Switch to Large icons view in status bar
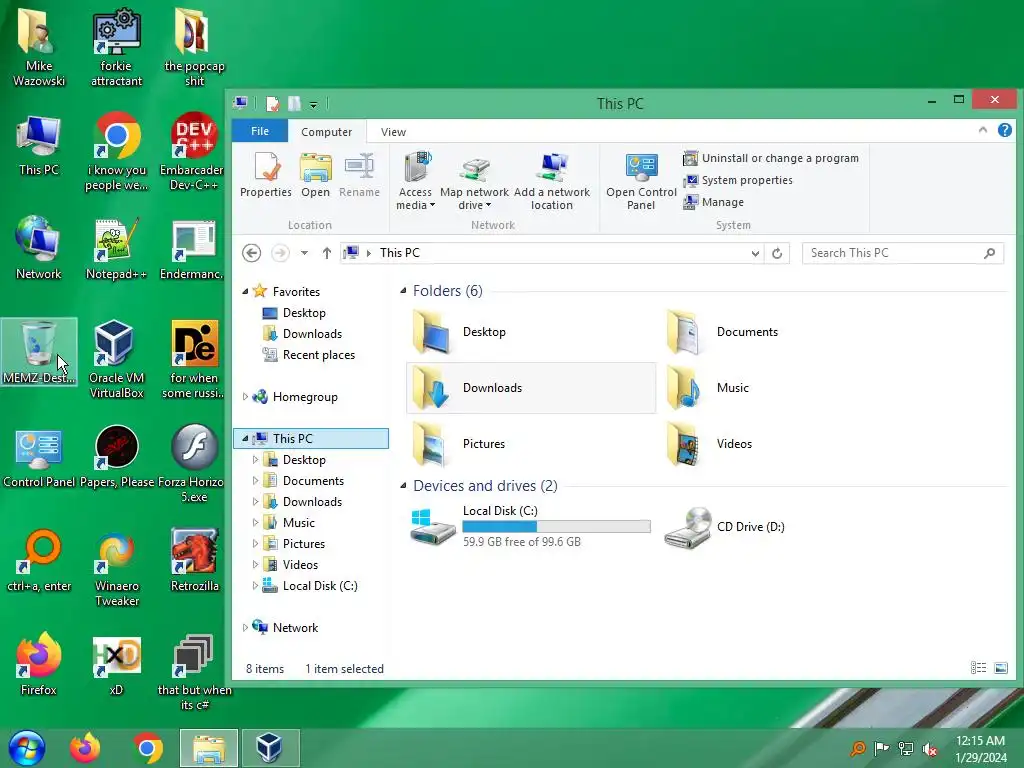Screen dimensions: 1024x768 click(x=1000, y=667)
